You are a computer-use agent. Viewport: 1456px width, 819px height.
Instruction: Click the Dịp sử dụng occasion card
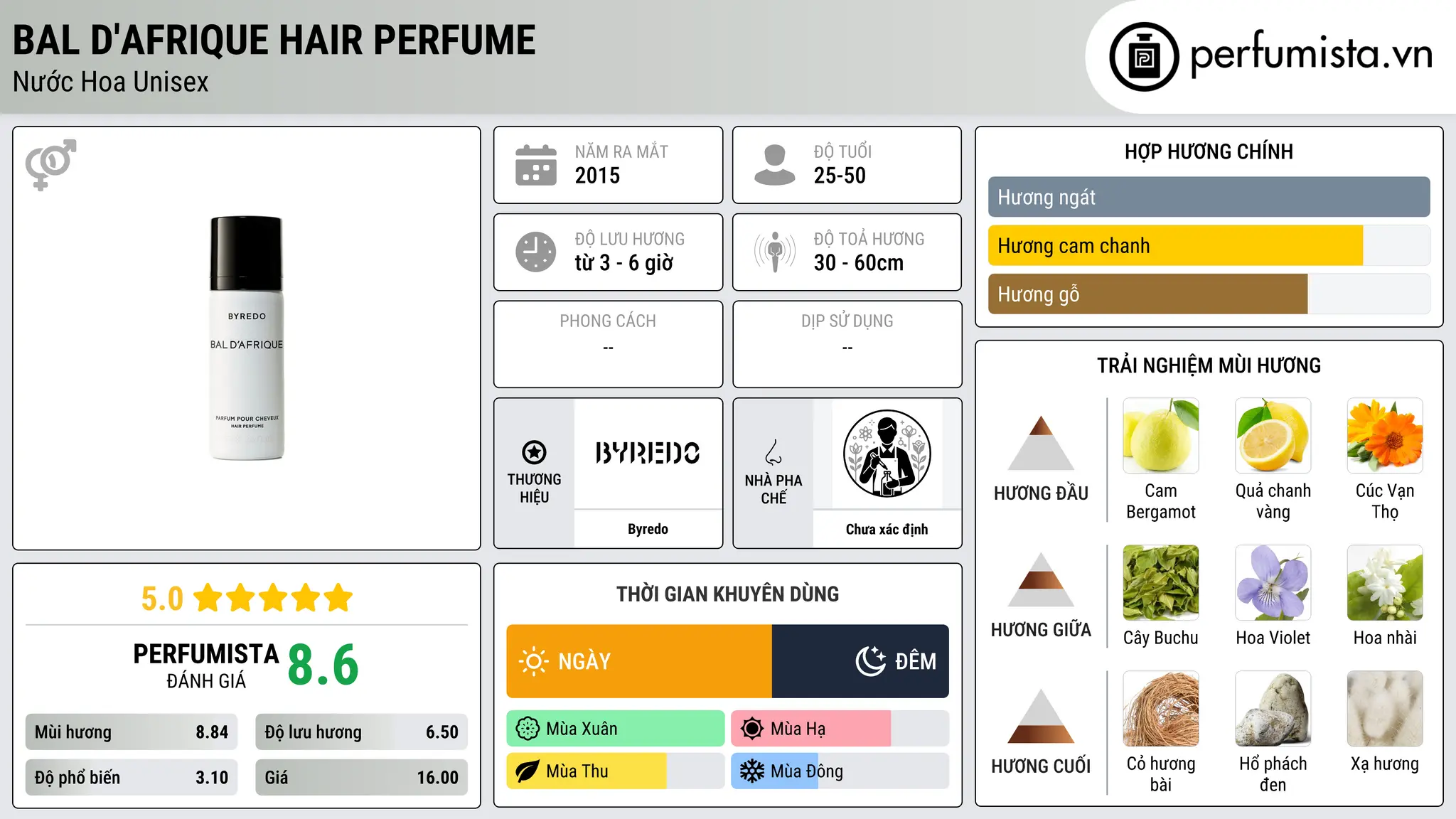(x=847, y=344)
